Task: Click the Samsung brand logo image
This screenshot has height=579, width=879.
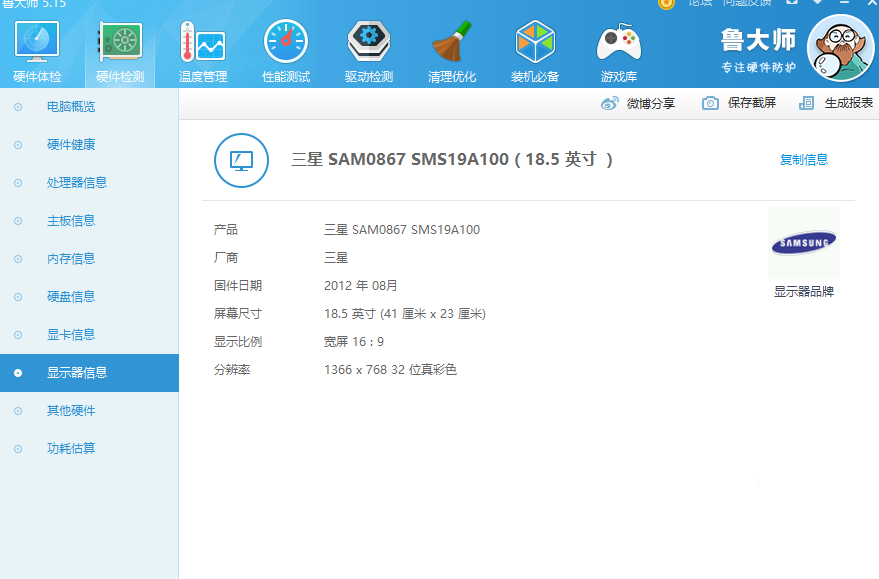Action: pyautogui.click(x=804, y=243)
